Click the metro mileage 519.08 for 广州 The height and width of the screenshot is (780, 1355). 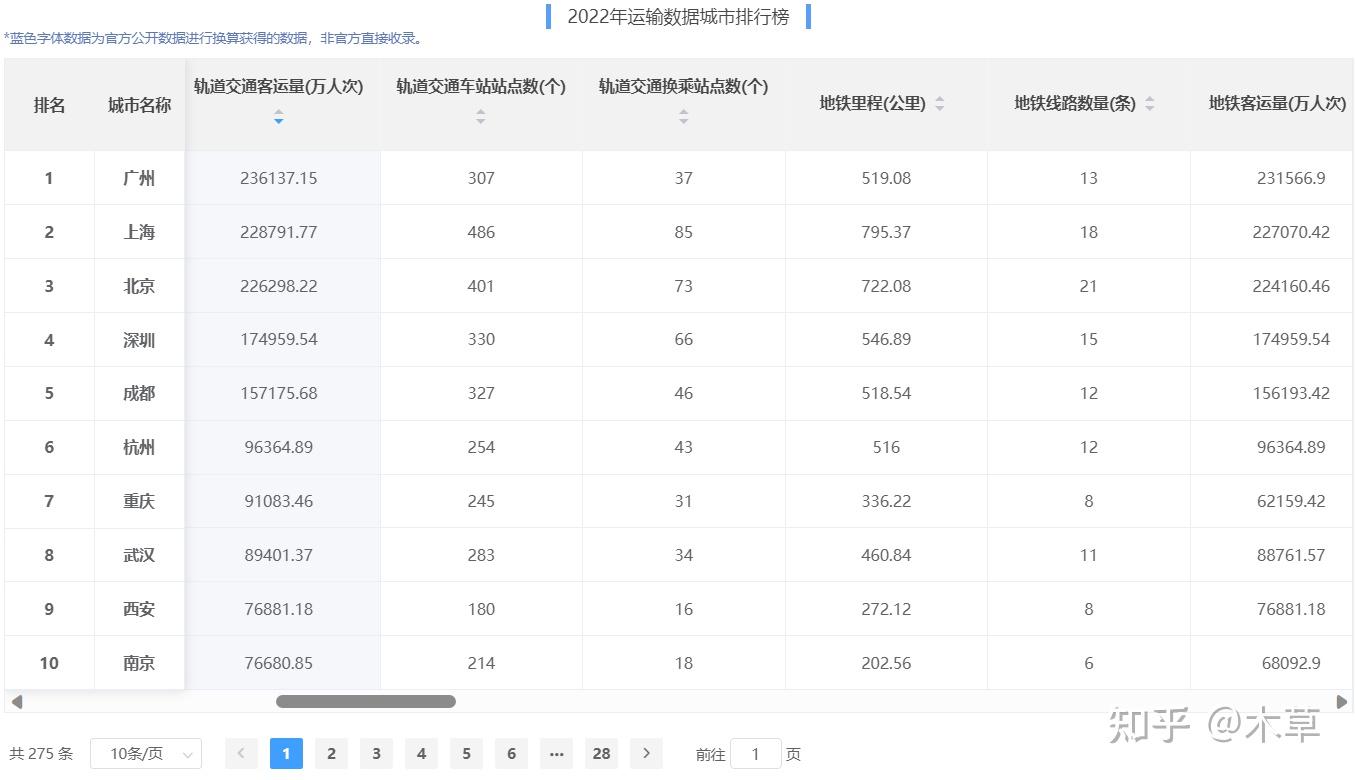pos(886,178)
